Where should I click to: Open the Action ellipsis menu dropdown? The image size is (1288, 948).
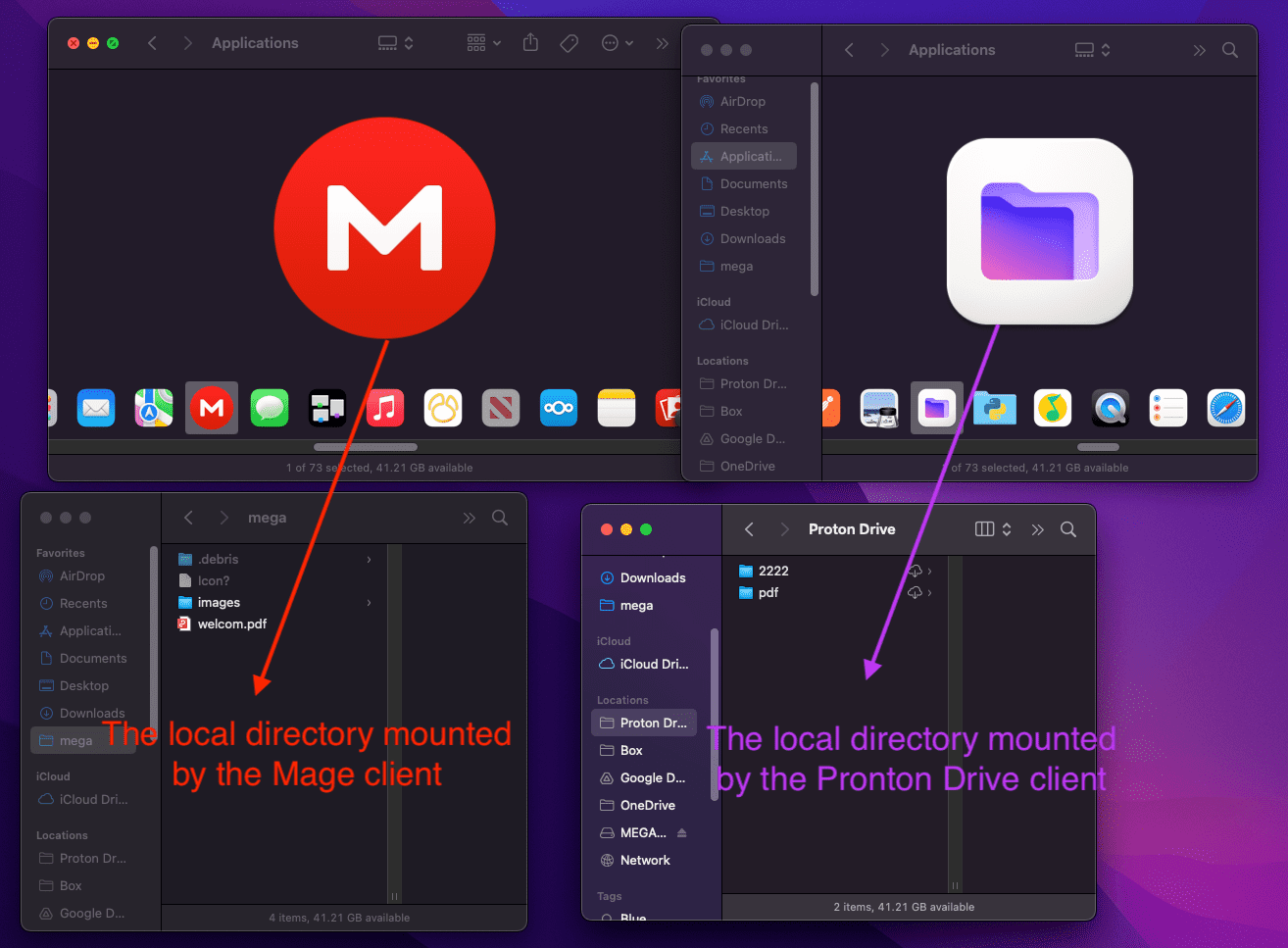[x=618, y=43]
